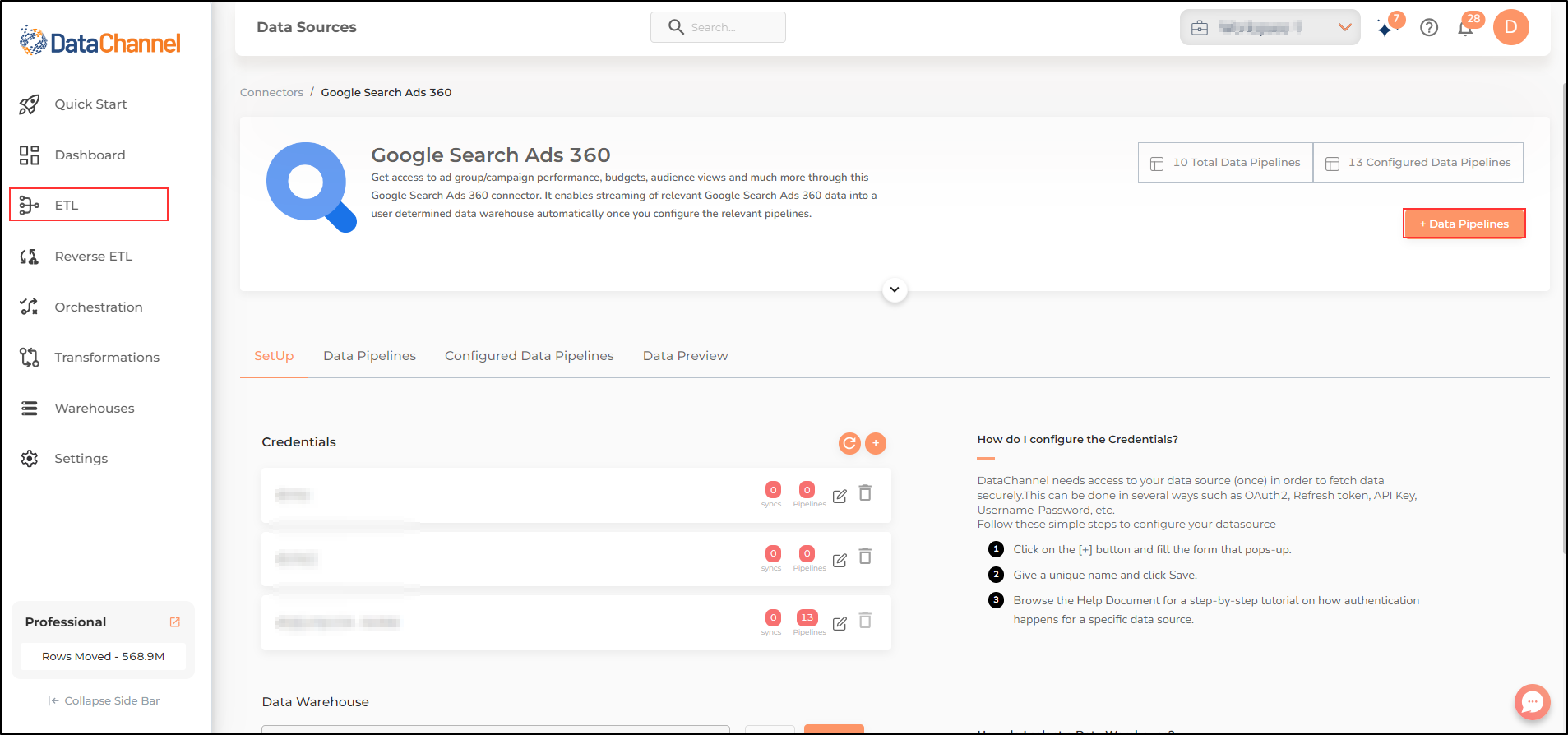The width and height of the screenshot is (1568, 735).
Task: Switch to the SetUp tab
Action: [274, 356]
